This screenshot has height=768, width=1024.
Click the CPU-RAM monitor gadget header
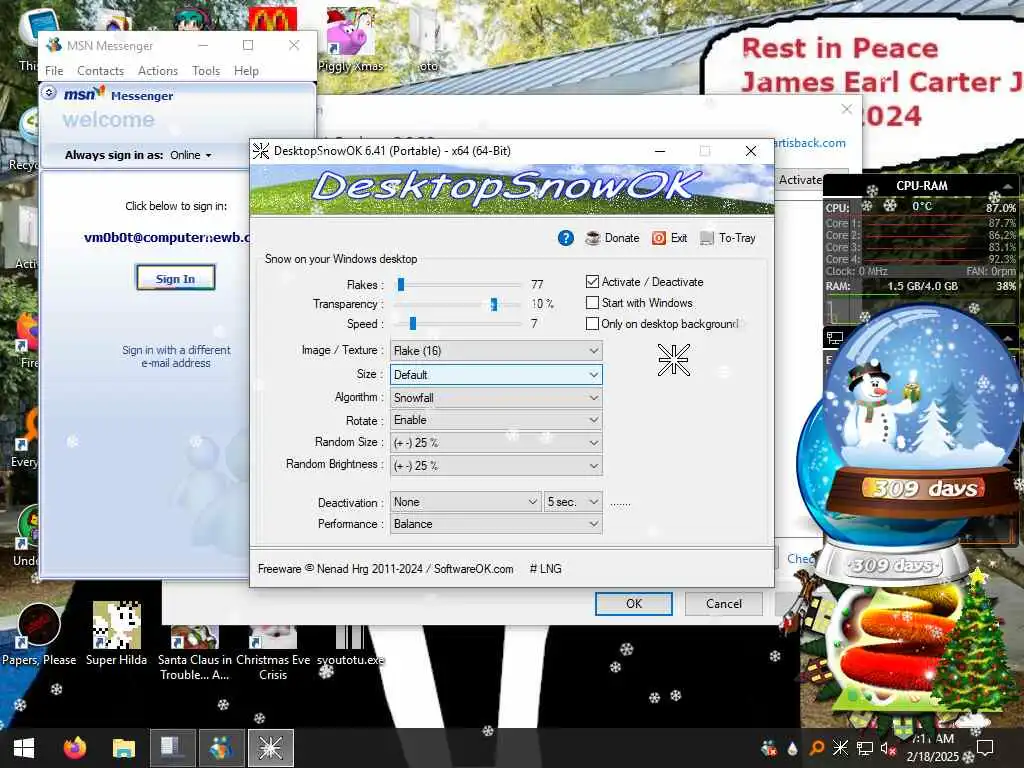pos(921,186)
